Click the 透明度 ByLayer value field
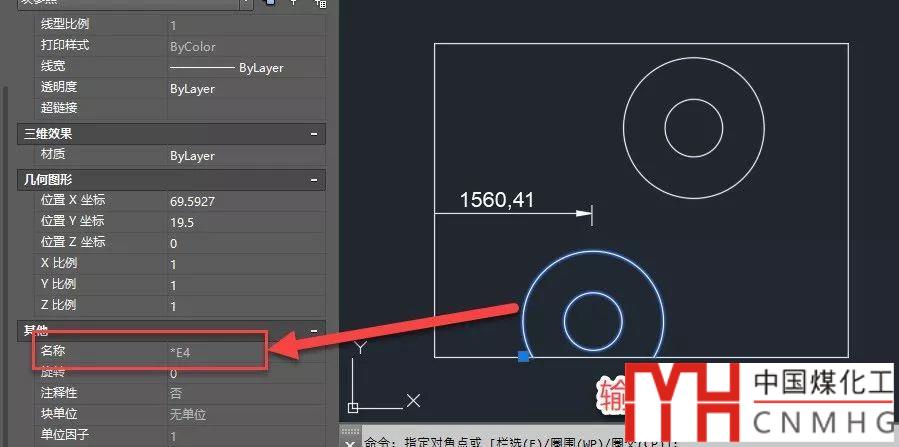This screenshot has width=899, height=447. [x=245, y=89]
